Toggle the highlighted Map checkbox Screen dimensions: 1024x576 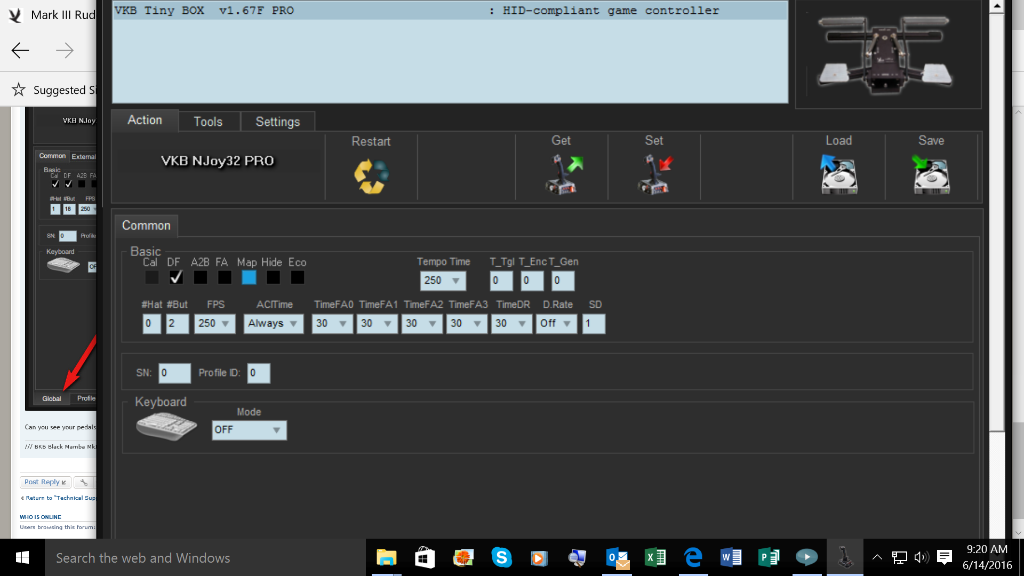point(249,278)
